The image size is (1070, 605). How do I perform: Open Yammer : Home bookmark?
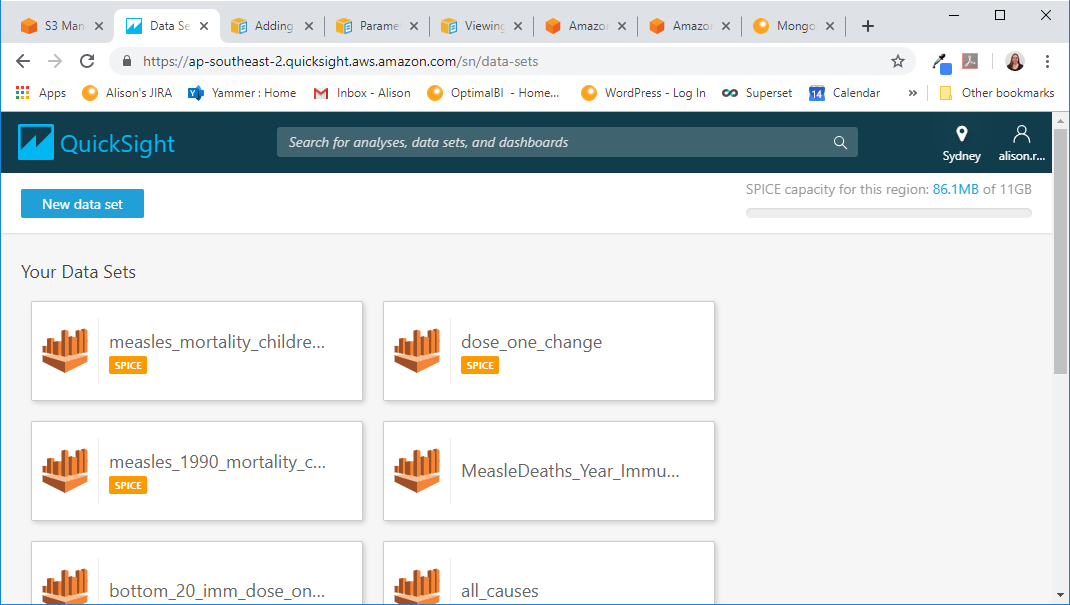tap(242, 93)
